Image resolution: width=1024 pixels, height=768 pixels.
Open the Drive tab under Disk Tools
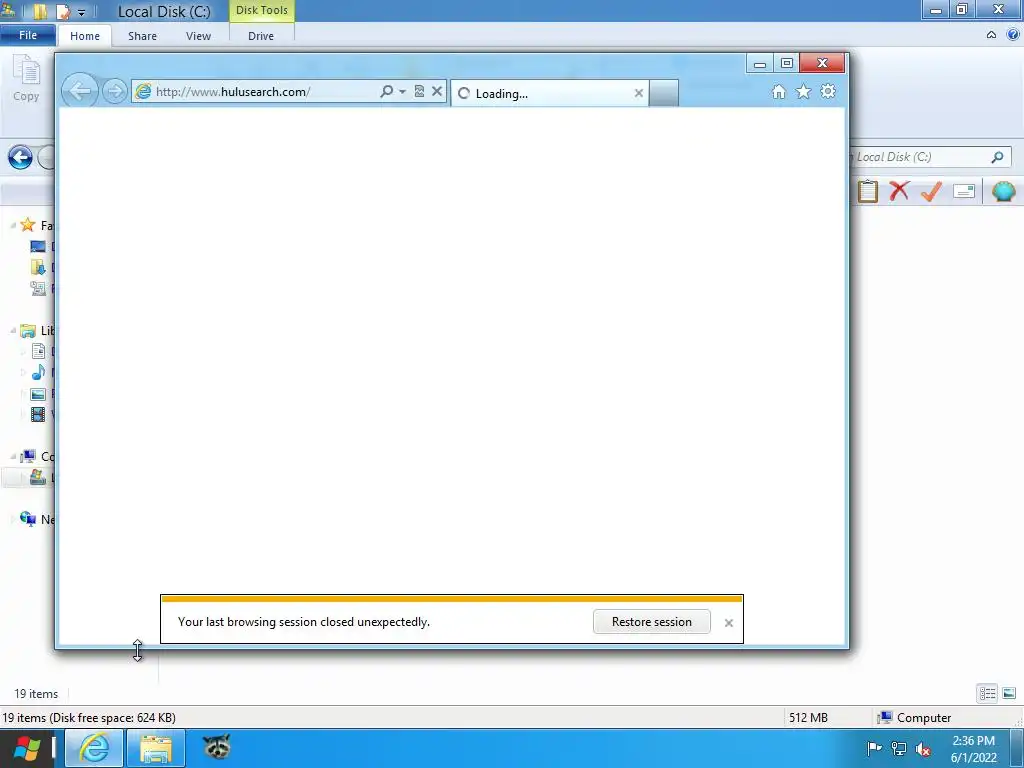[x=261, y=36]
